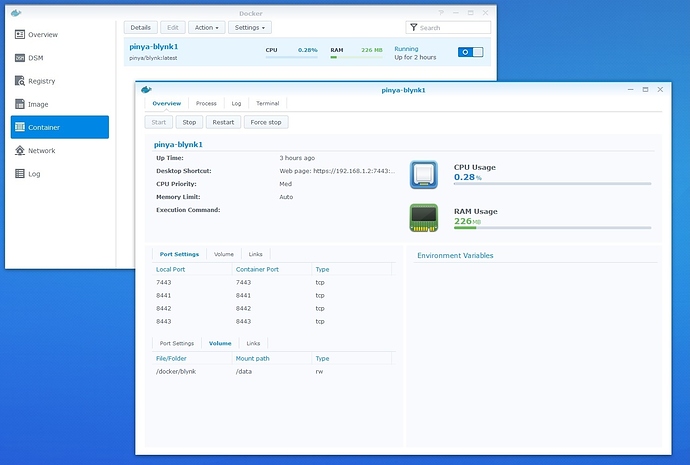Click the /docker/blynk folder entry

[x=176, y=371]
